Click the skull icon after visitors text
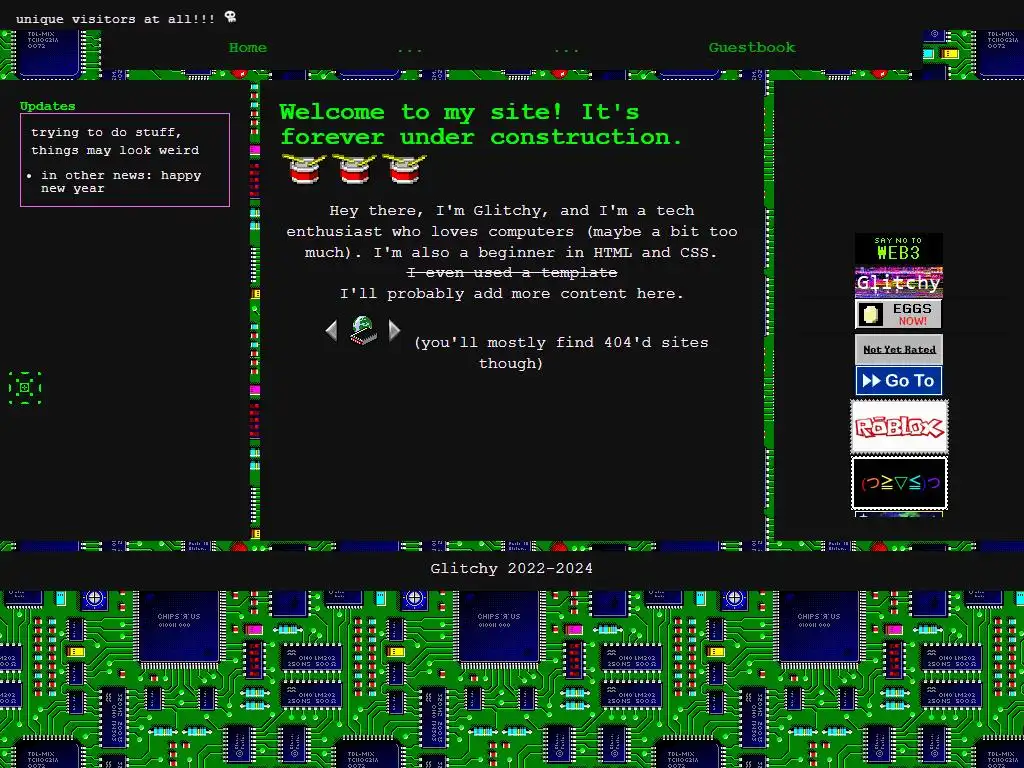 [230, 16]
